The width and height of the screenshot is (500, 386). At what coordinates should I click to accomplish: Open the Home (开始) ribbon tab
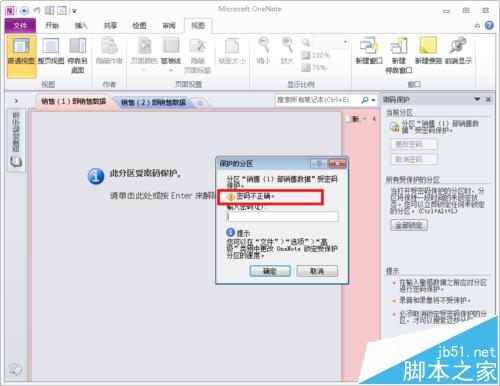(x=52, y=26)
